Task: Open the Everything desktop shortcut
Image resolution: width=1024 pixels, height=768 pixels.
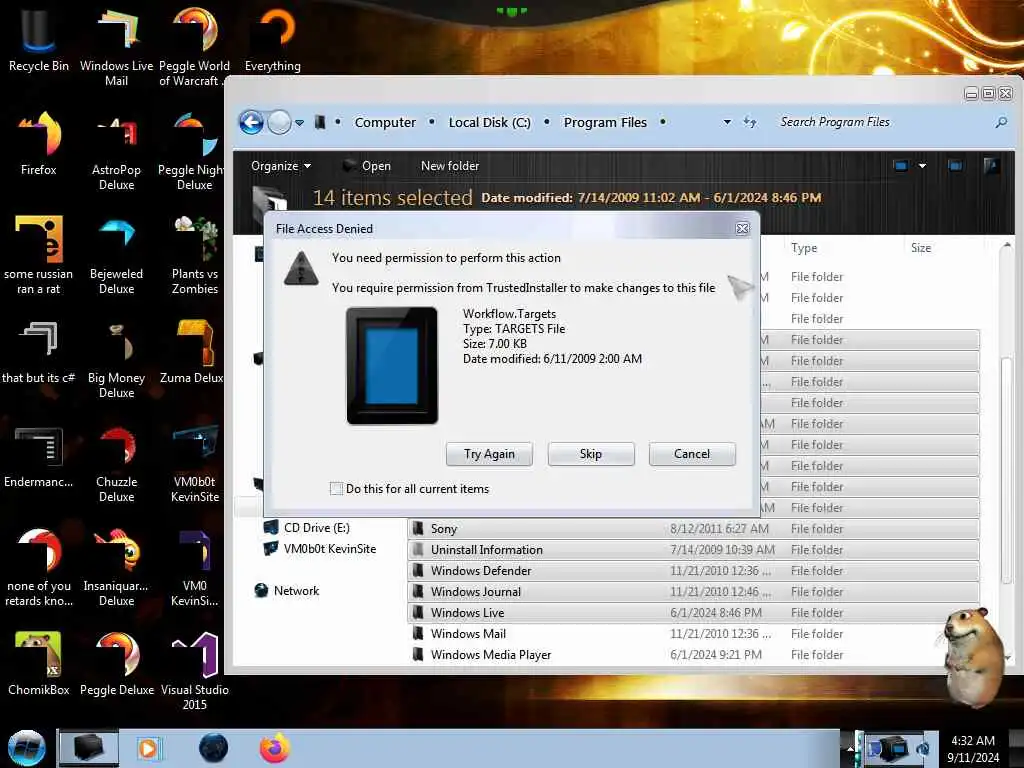Action: [x=272, y=39]
